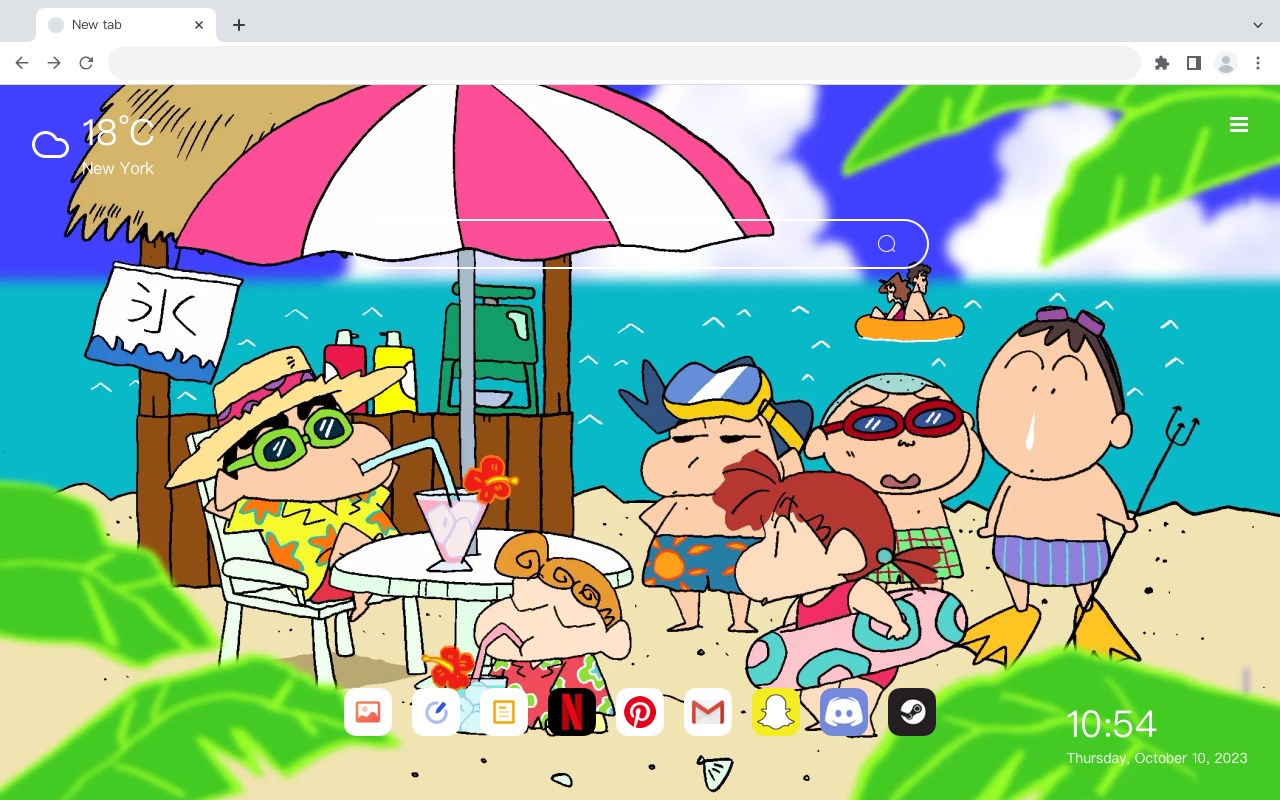The width and height of the screenshot is (1280, 800).
Task: Open the Steam shortcut
Action: [x=912, y=712]
